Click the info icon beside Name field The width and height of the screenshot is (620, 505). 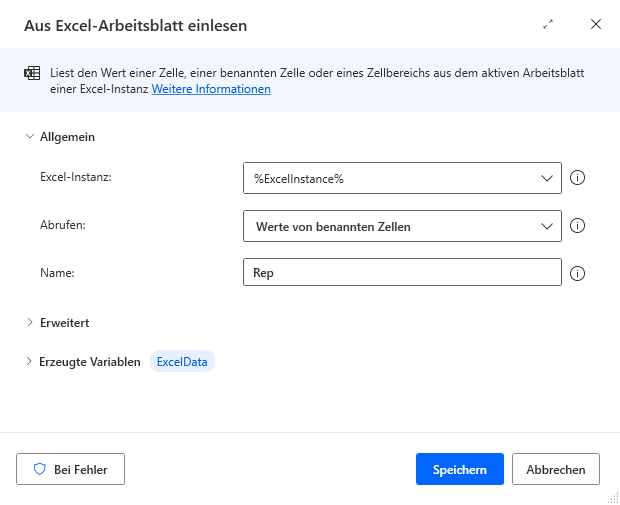(577, 273)
